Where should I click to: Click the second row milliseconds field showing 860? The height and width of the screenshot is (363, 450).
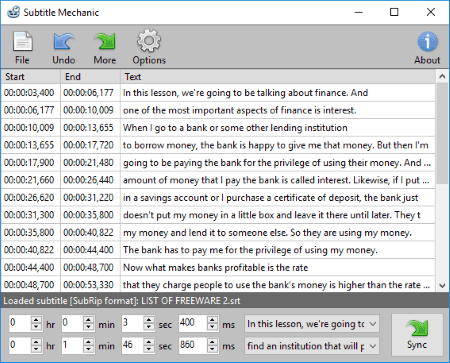click(x=193, y=346)
